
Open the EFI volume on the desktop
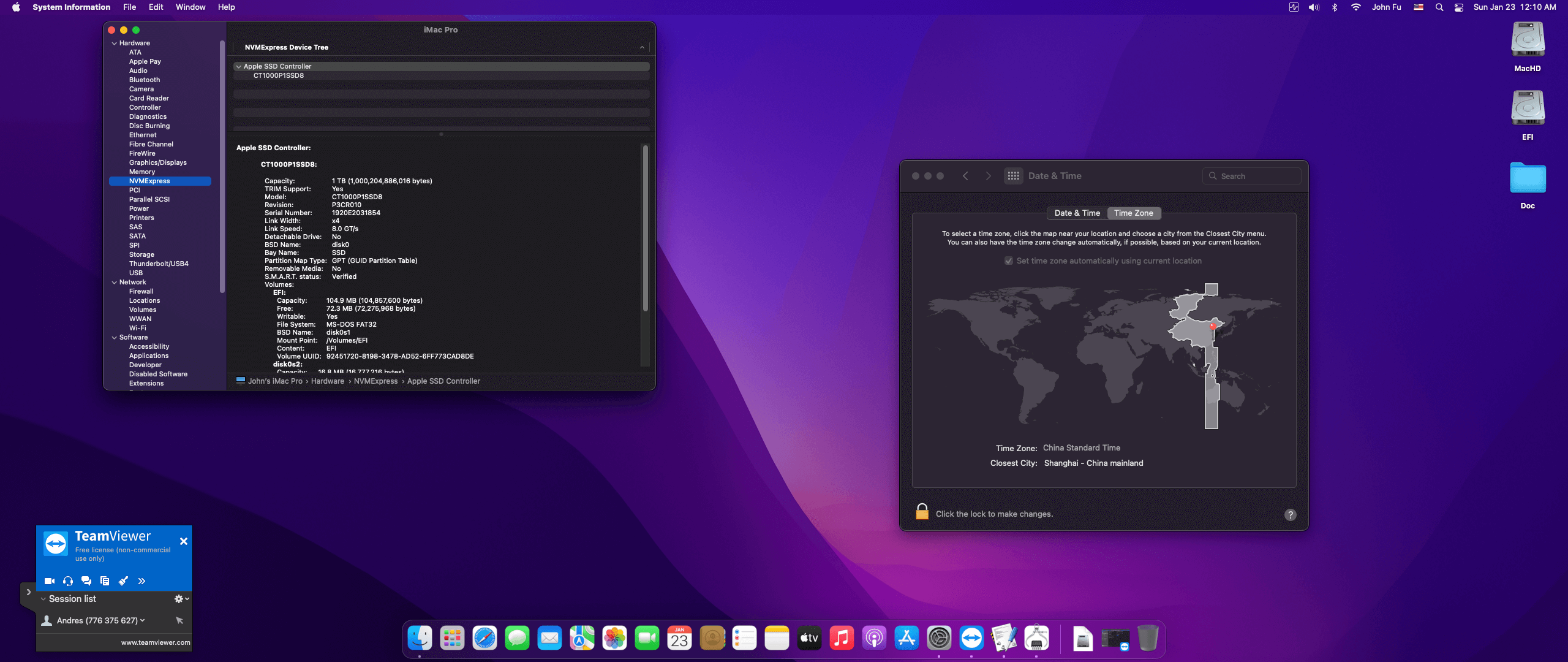pyautogui.click(x=1528, y=116)
